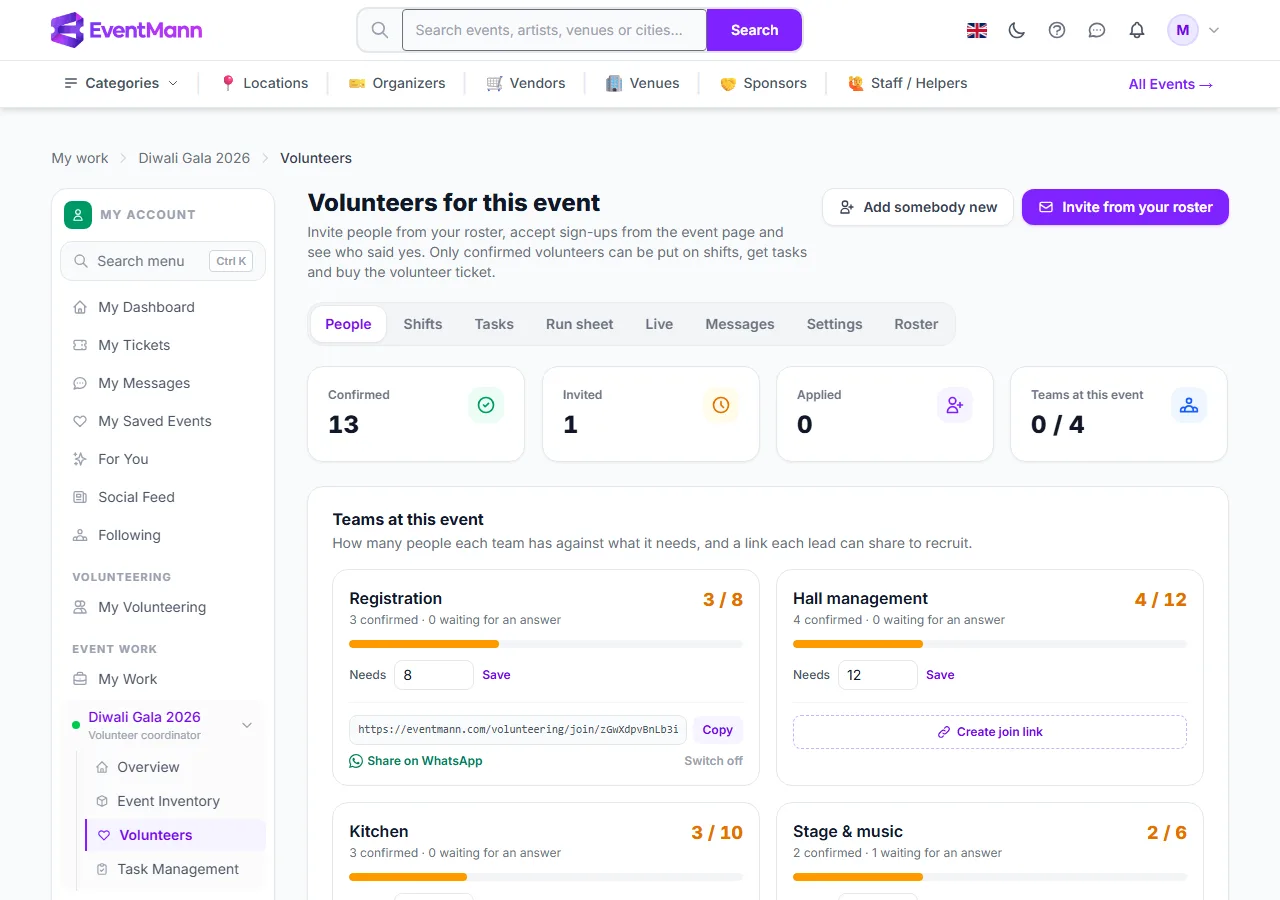1280x900 pixels.
Task: Open Event Inventory in the sidebar
Action: tap(175, 801)
